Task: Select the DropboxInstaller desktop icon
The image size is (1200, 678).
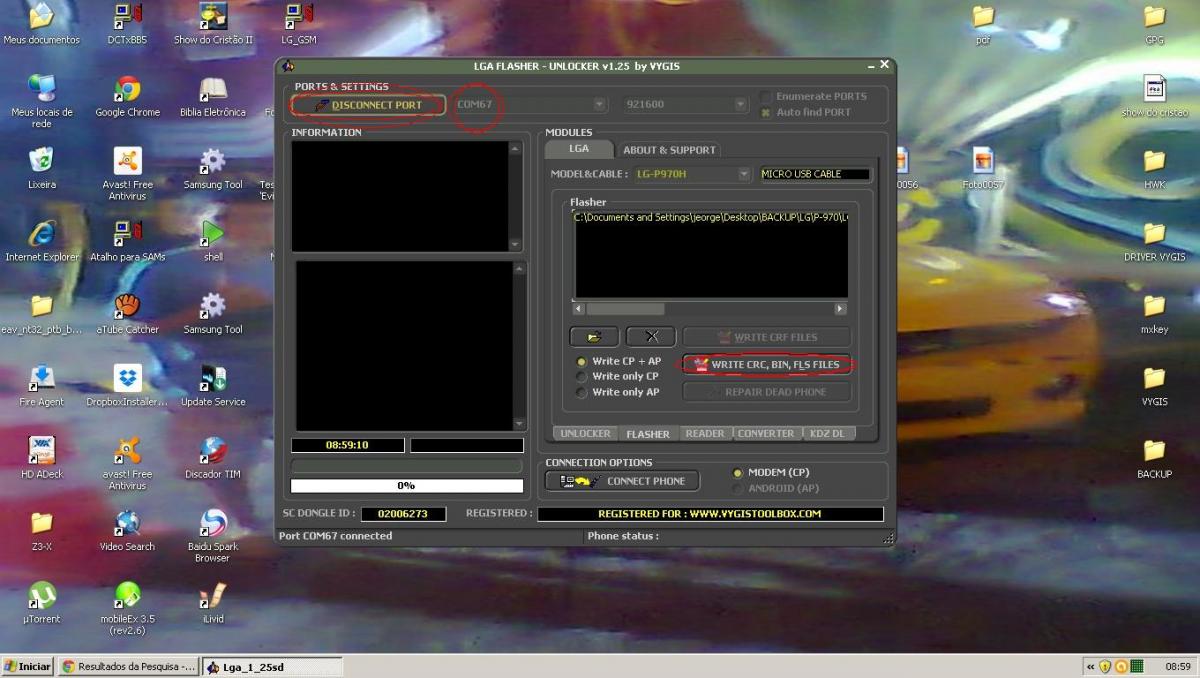Action: pos(127,384)
